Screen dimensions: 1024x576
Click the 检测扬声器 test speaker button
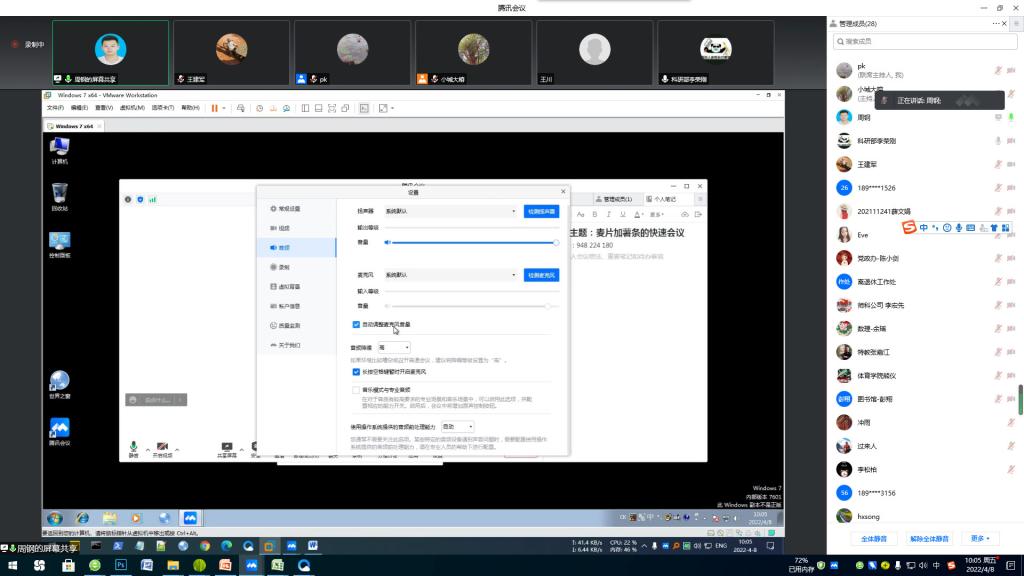(x=541, y=212)
